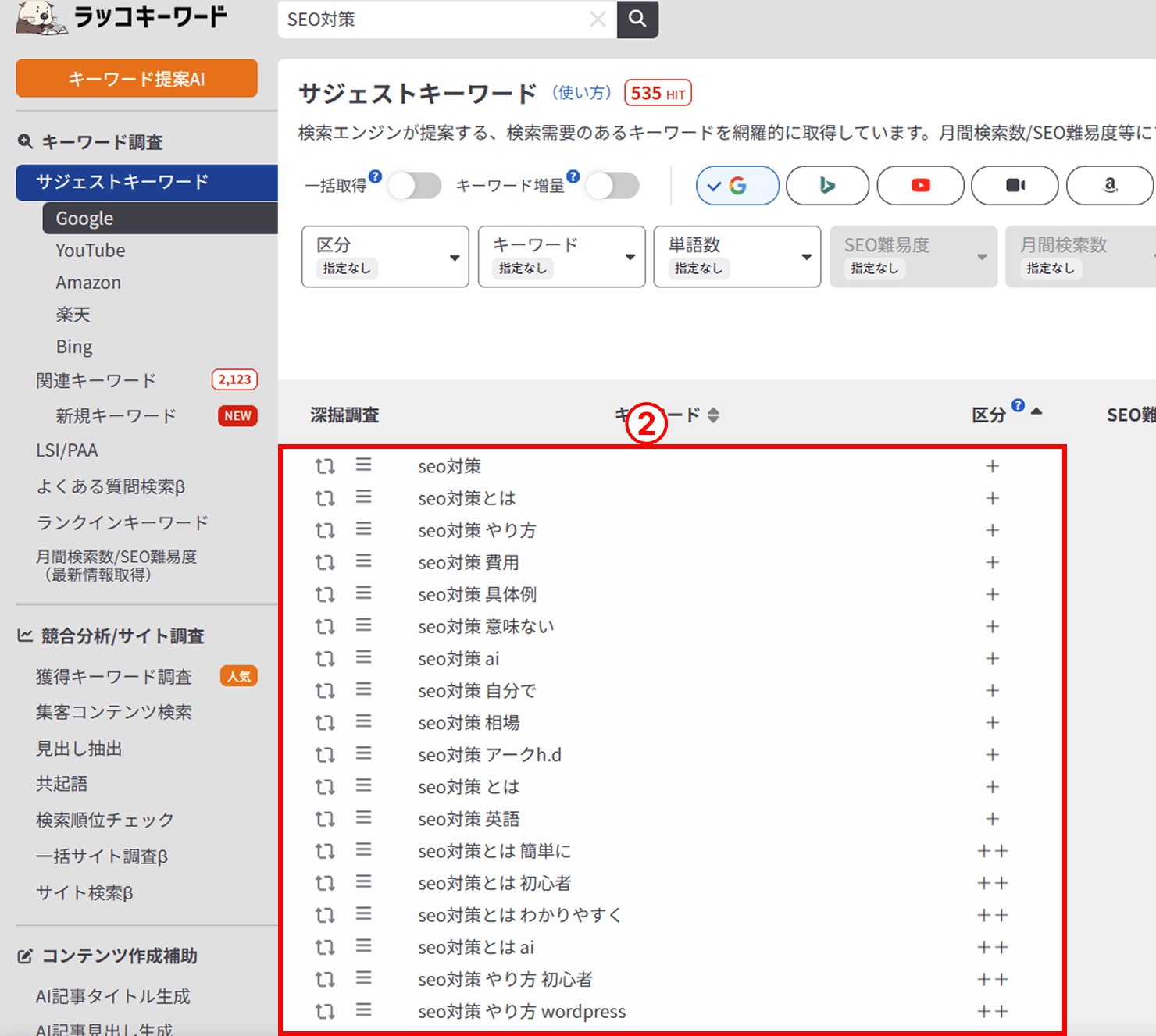Open 獲得キーワード調査 in sidebar

point(114,677)
